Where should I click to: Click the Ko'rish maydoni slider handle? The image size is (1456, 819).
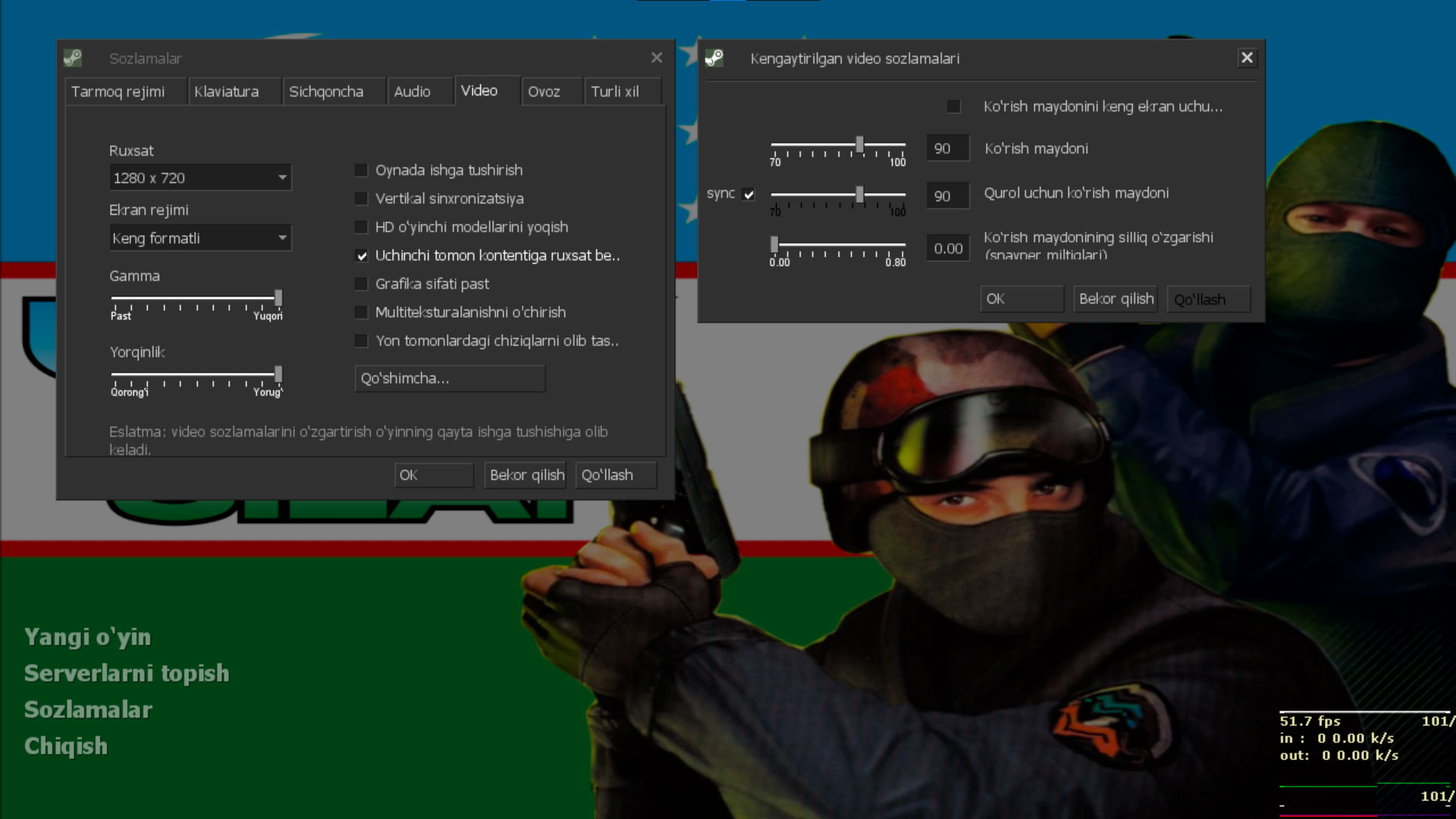[x=859, y=144]
